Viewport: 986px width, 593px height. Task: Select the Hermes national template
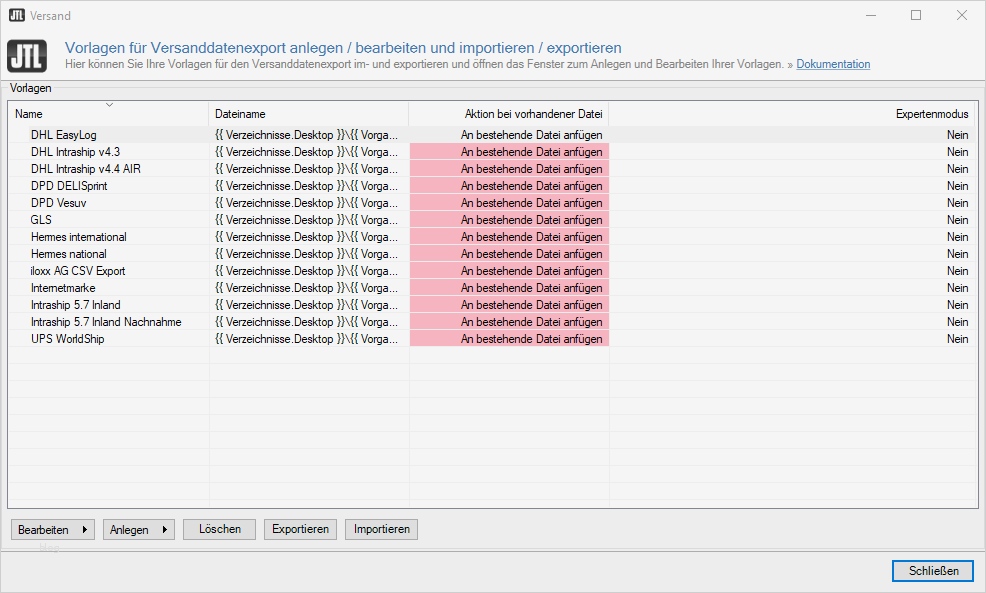(492, 253)
